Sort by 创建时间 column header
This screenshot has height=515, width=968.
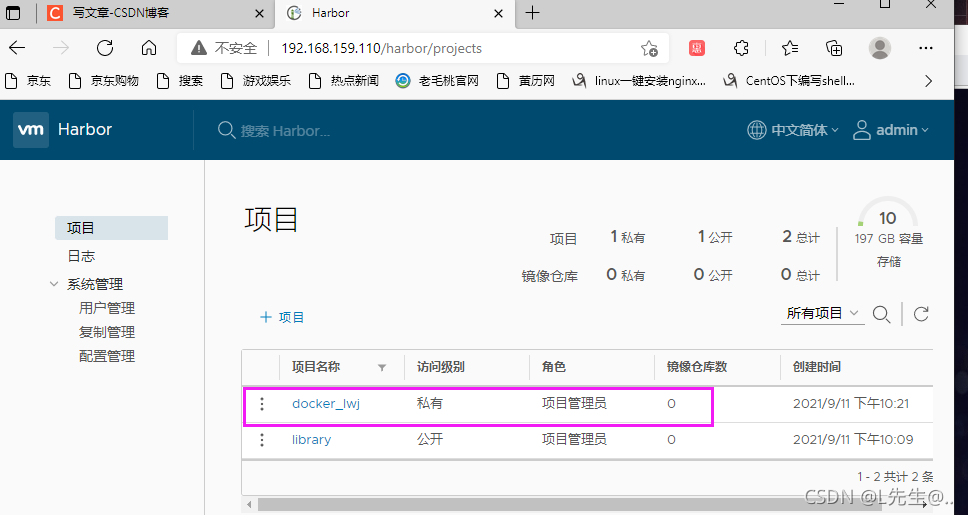[x=816, y=367]
